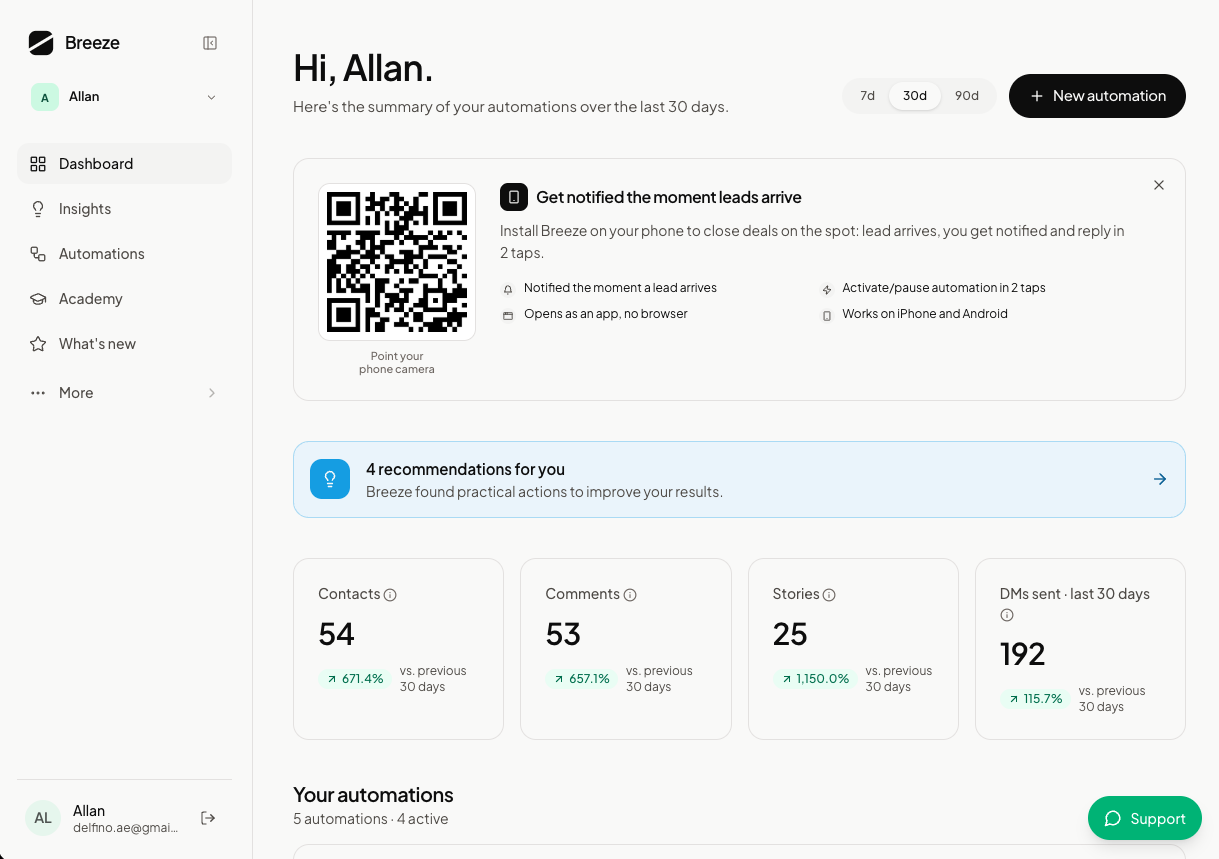This screenshot has height=859, width=1219.
Task: Open the What's new page
Action: [125, 344]
